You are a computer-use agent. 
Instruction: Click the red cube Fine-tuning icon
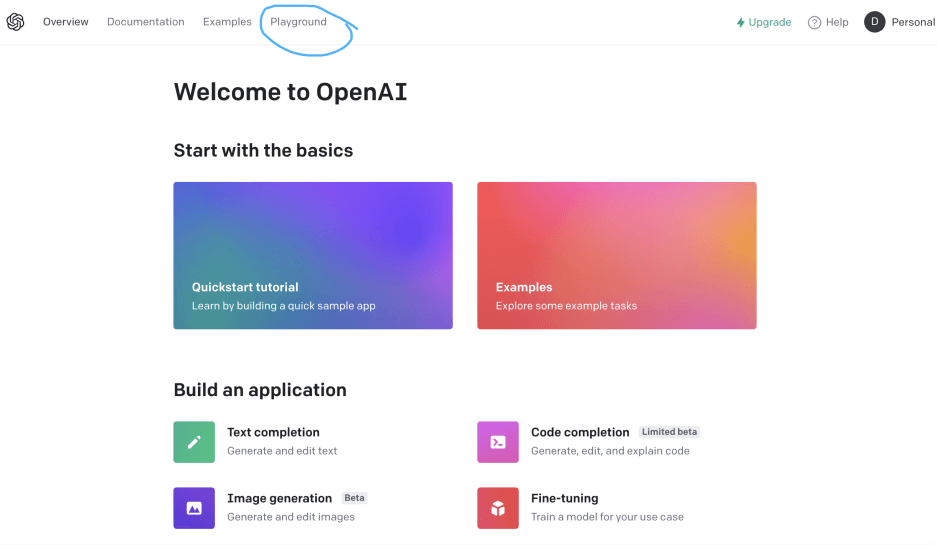click(498, 508)
